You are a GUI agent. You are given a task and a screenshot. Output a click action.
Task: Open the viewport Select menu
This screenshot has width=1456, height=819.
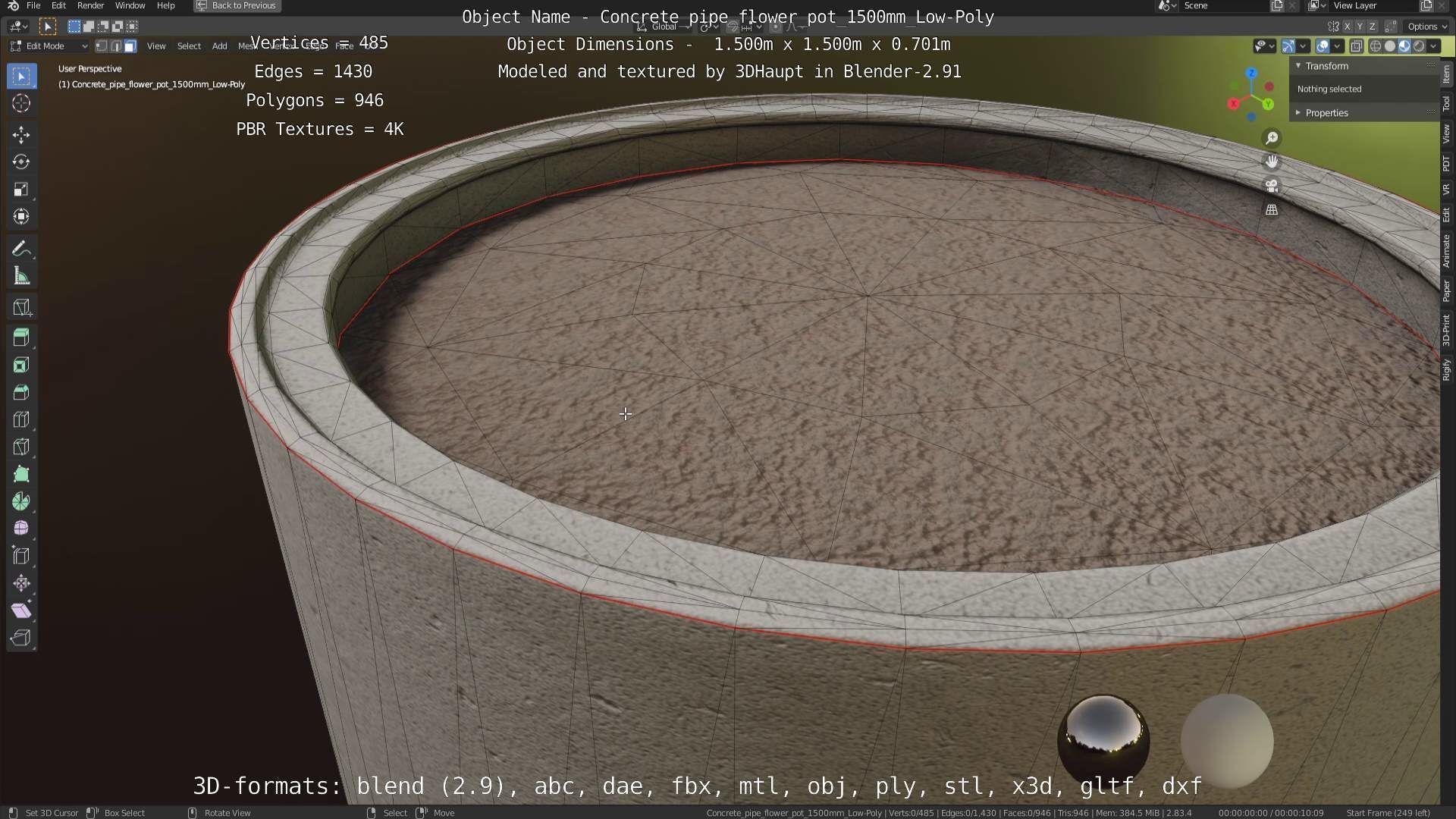[189, 46]
